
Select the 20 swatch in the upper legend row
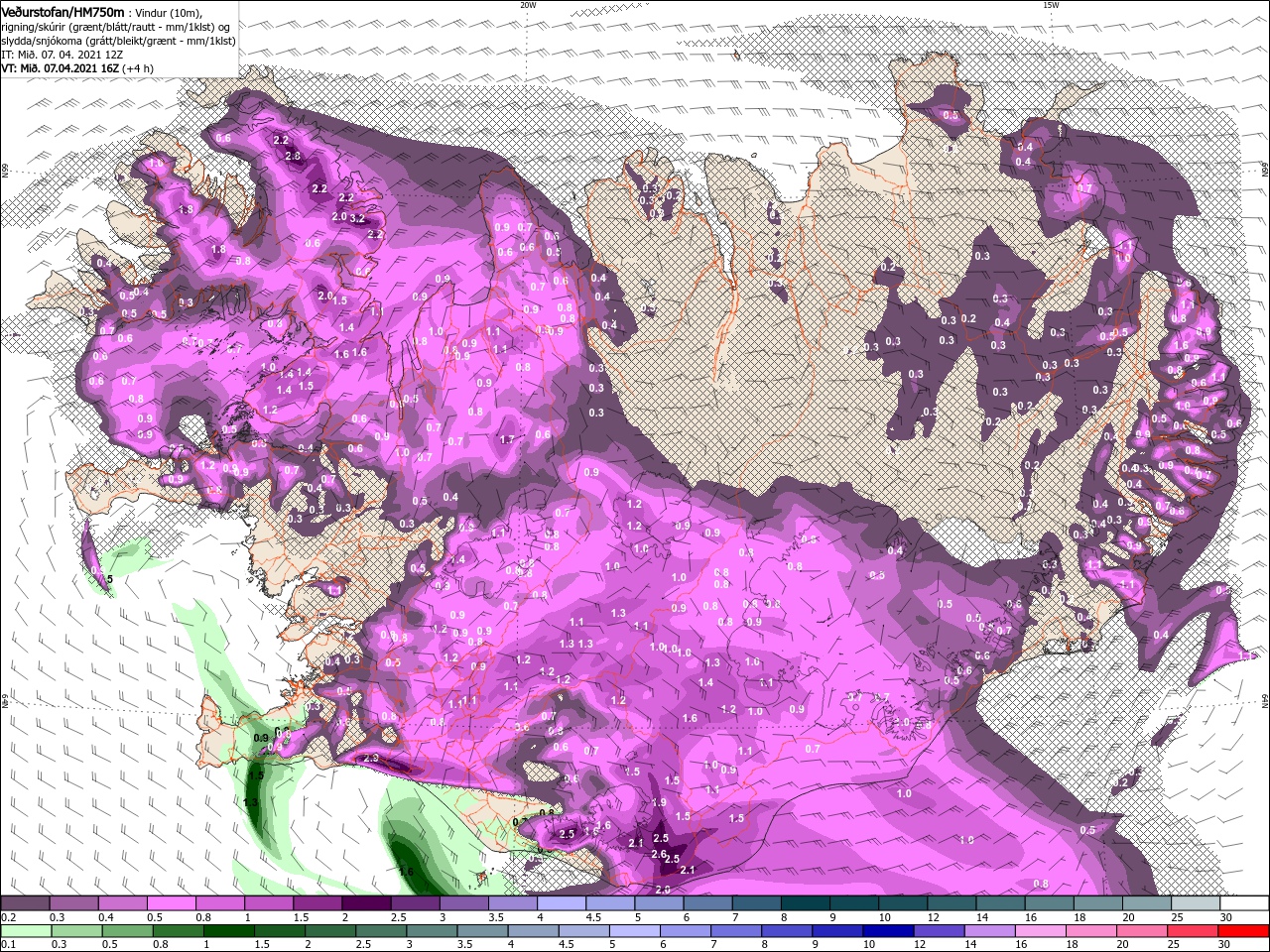click(x=1147, y=903)
